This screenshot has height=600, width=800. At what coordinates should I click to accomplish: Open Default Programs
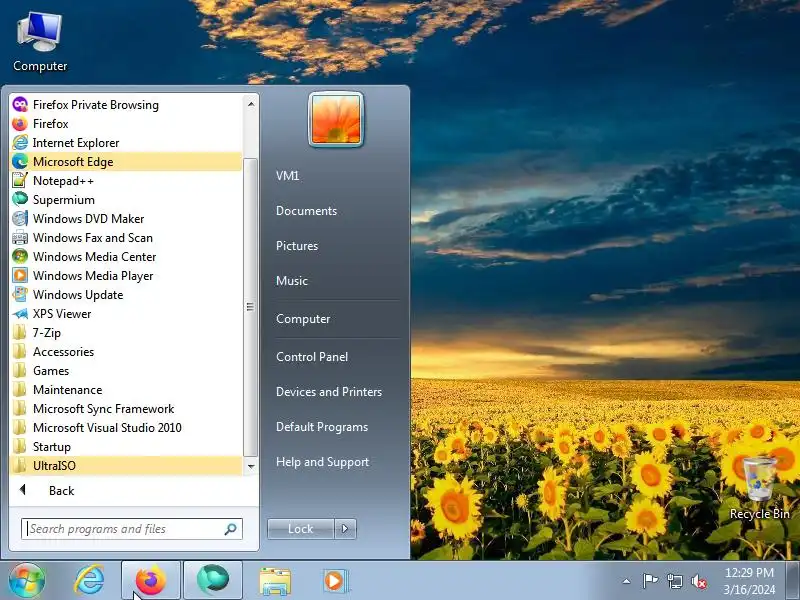pos(322,427)
